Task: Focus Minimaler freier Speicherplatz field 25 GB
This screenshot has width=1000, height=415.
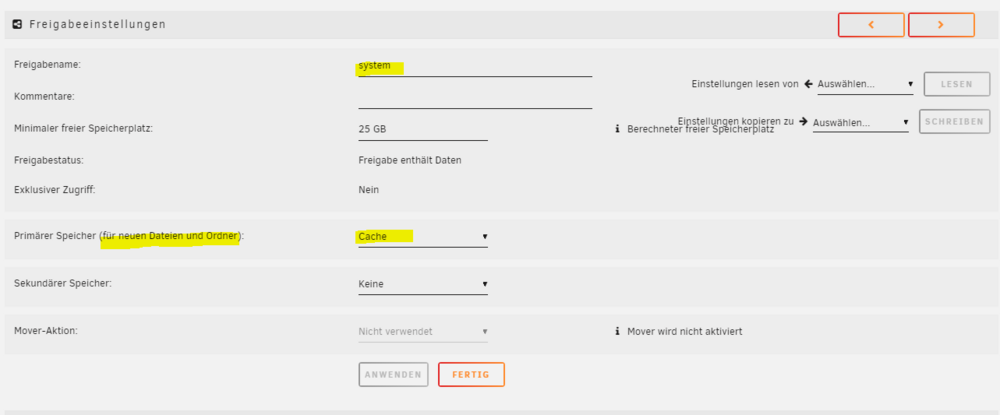Action: coord(423,129)
